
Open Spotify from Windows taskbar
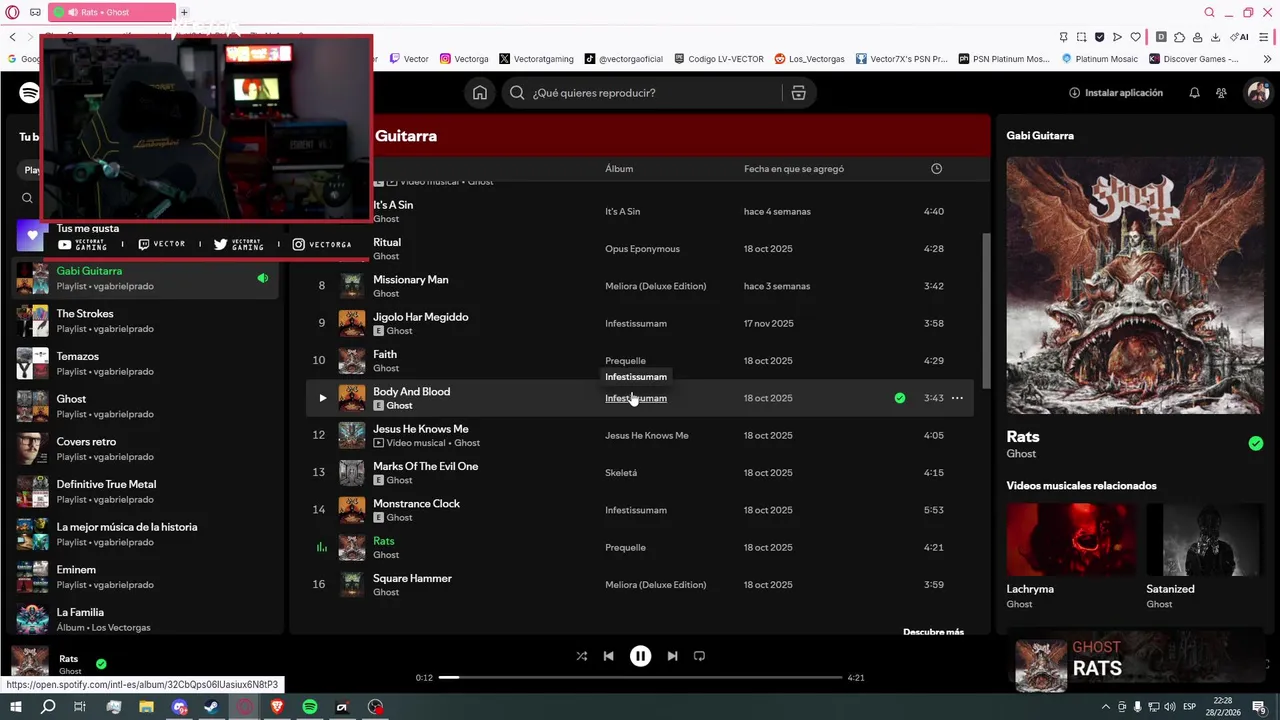[309, 707]
